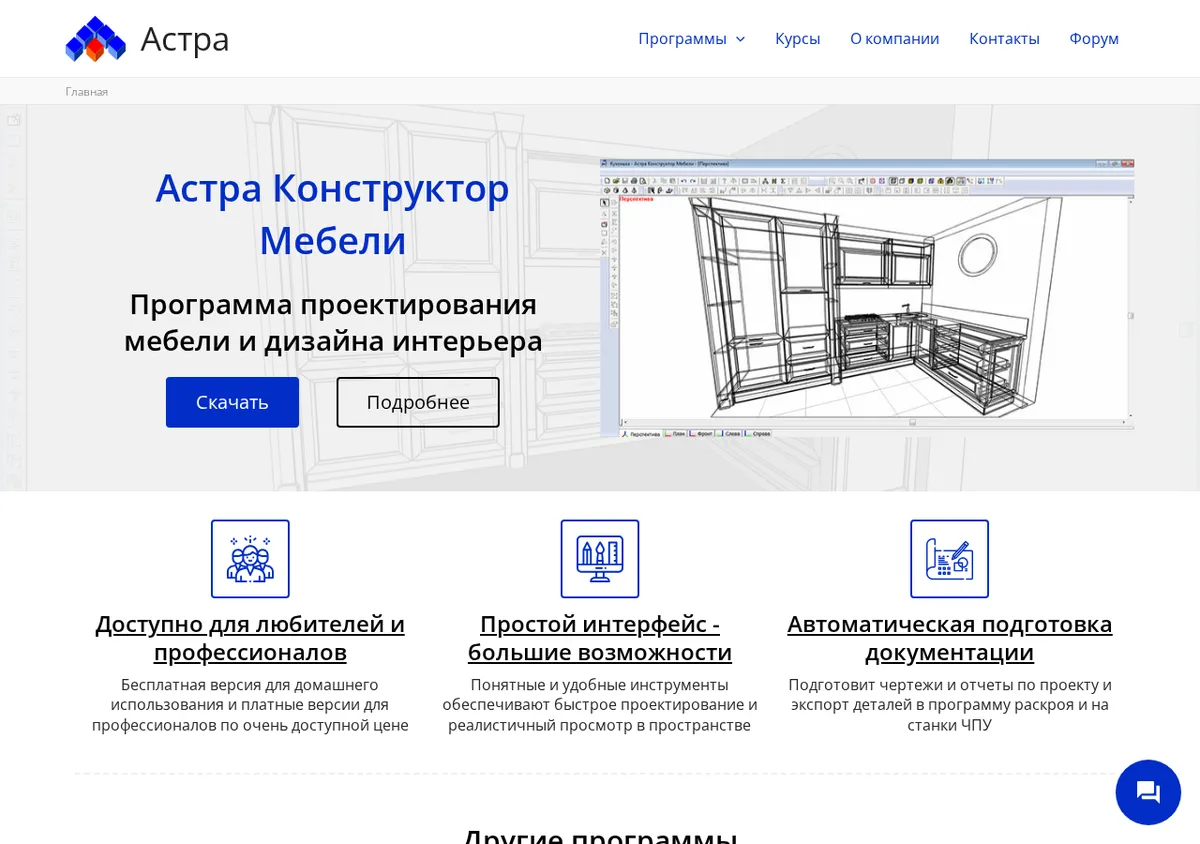The image size is (1200, 844).
Task: Click the blueprint icon above Автоматическая подготовка
Action: 950,559
